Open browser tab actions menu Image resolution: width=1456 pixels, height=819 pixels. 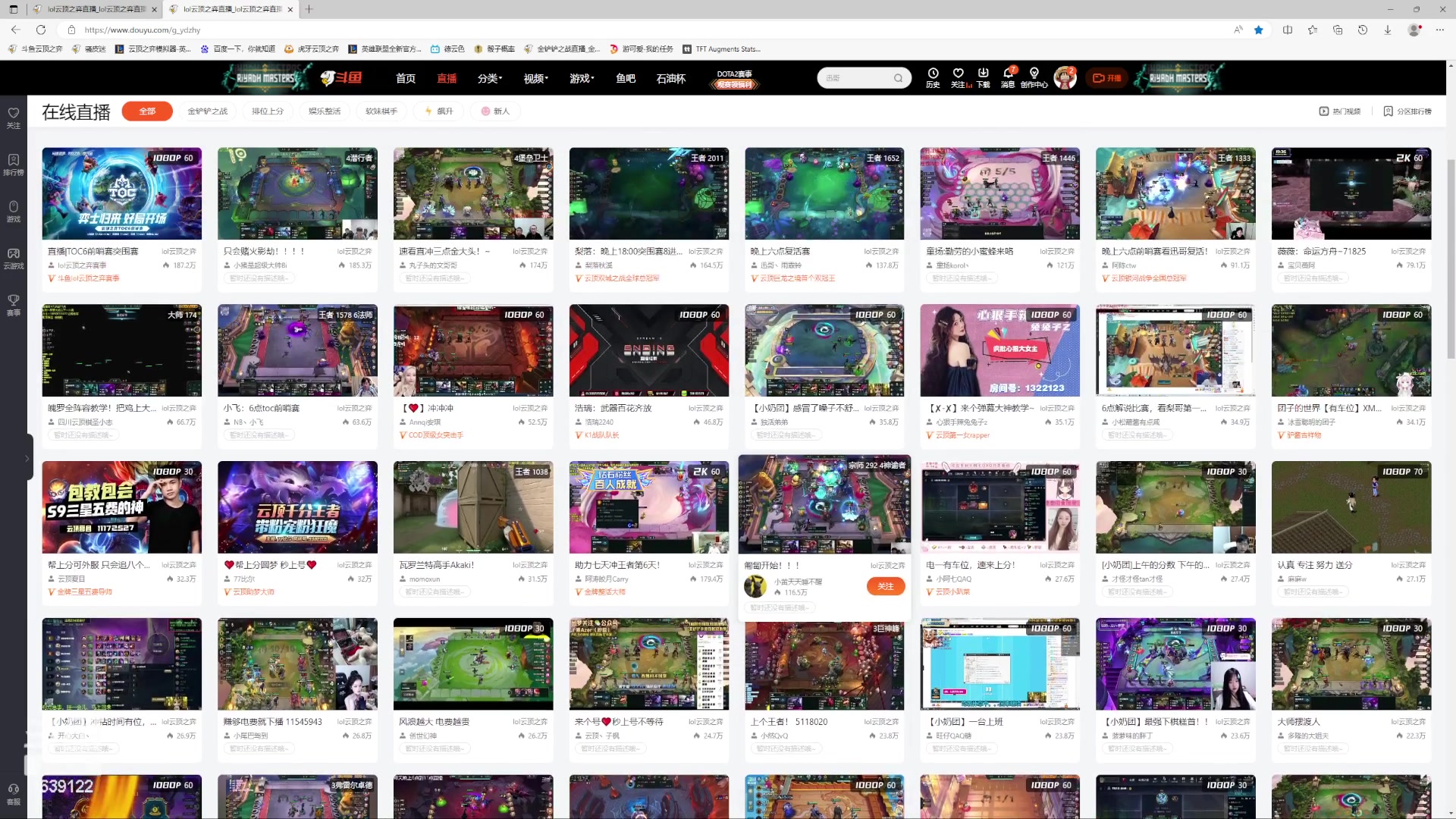(14, 9)
